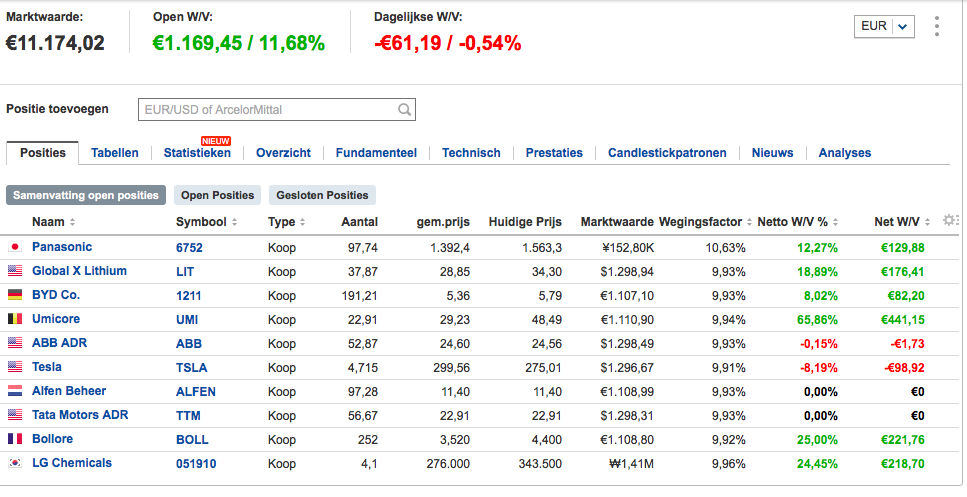Click the 6752 symbol link
This screenshot has width=967, height=497.
tap(189, 248)
